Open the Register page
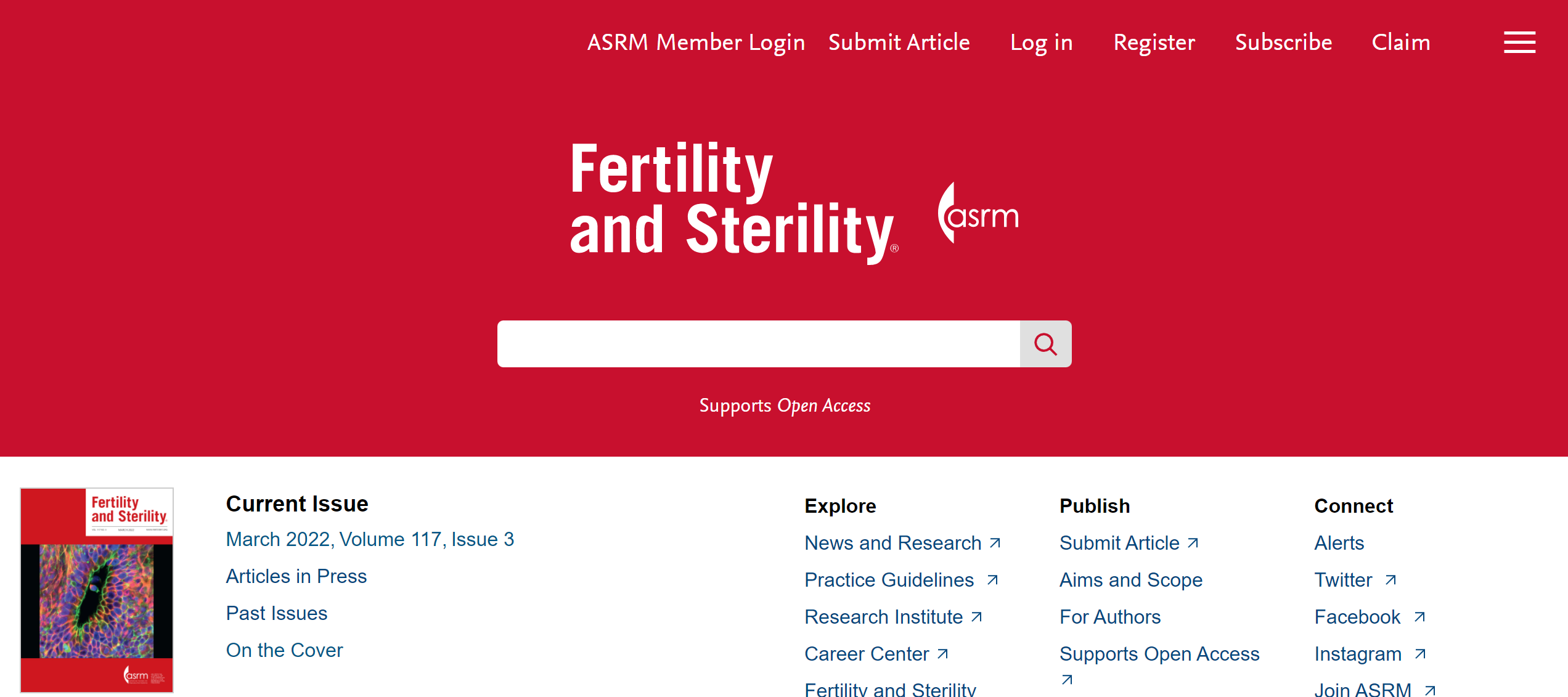This screenshot has height=697, width=1568. [1154, 43]
